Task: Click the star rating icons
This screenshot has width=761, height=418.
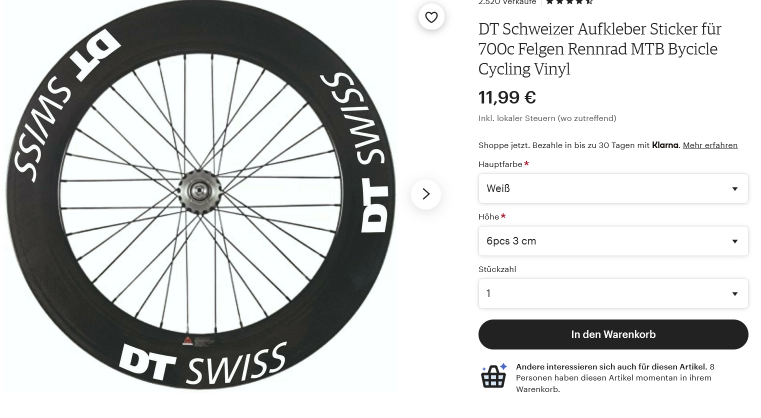Action: [569, 2]
